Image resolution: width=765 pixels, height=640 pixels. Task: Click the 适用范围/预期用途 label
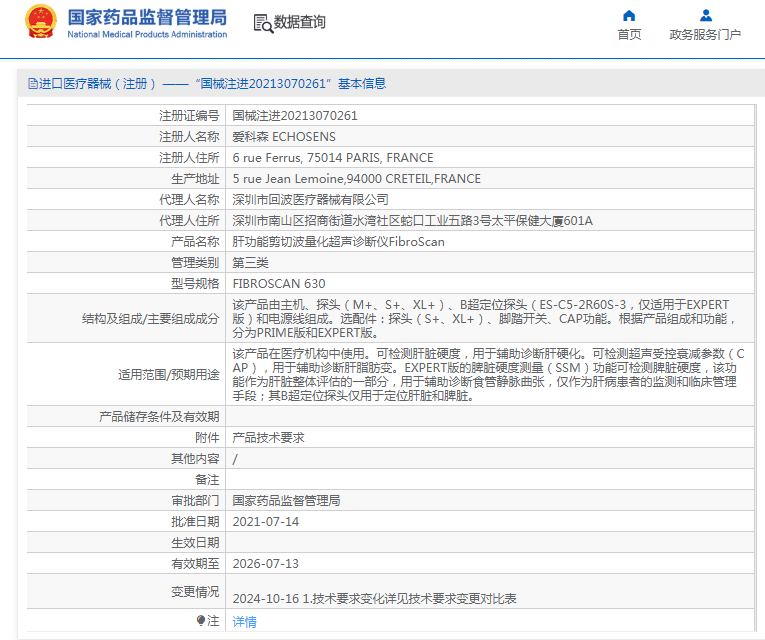(x=169, y=375)
